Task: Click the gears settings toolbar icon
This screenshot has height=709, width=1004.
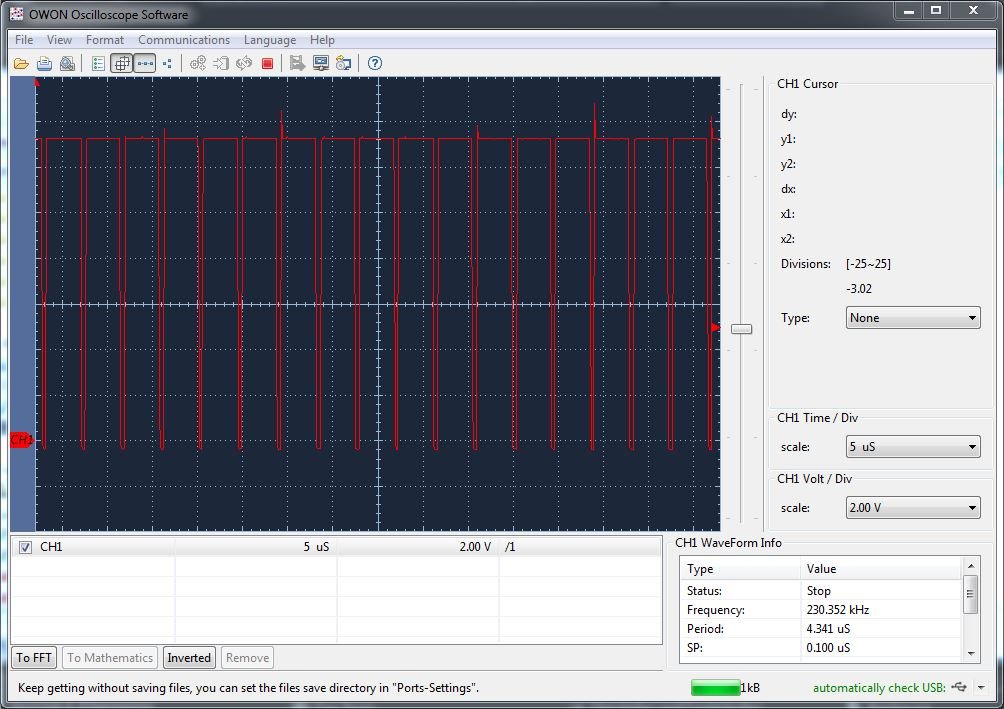Action: [x=198, y=63]
